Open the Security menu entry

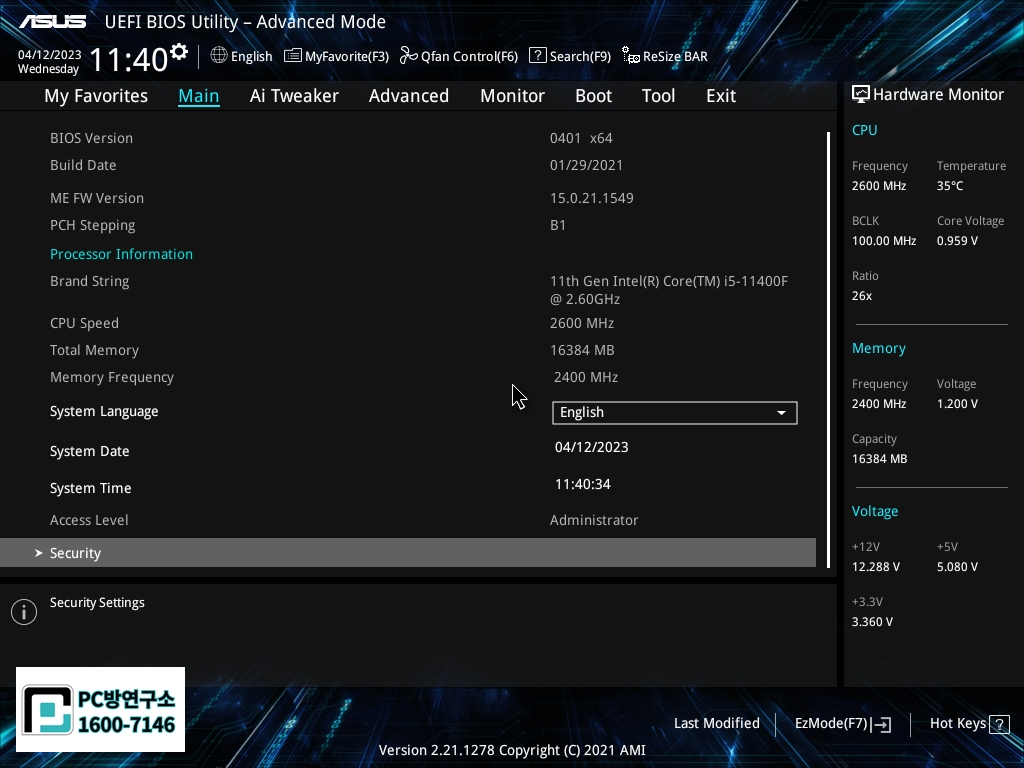(x=408, y=552)
